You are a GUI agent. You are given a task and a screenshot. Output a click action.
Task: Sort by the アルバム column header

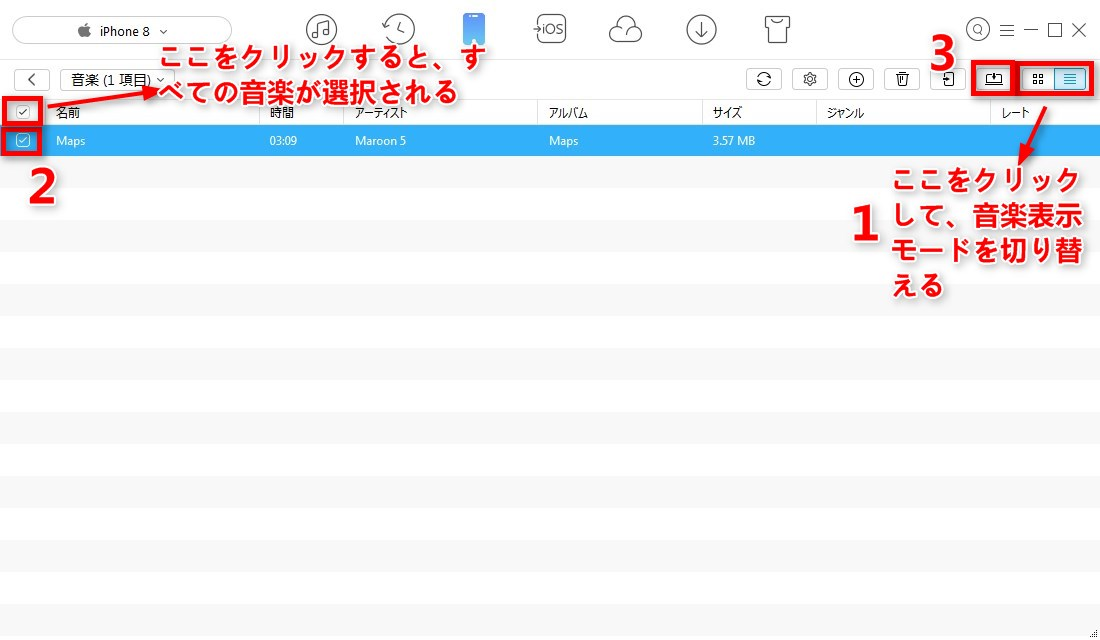point(568,112)
